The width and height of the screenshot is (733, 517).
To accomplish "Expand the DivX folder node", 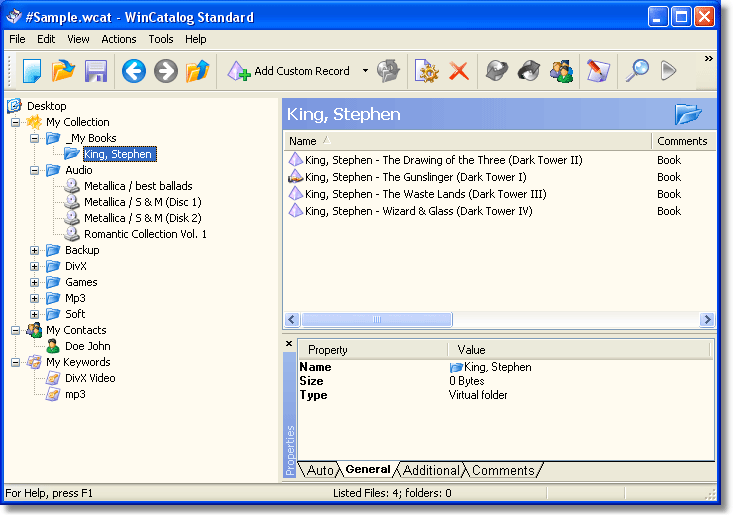I will coord(34,266).
